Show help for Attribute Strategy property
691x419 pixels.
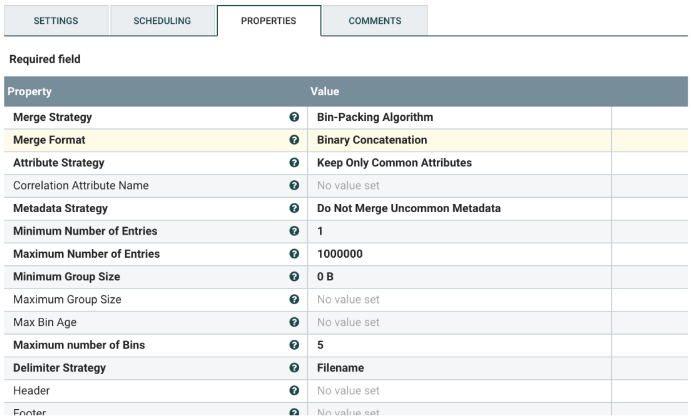[x=294, y=163]
